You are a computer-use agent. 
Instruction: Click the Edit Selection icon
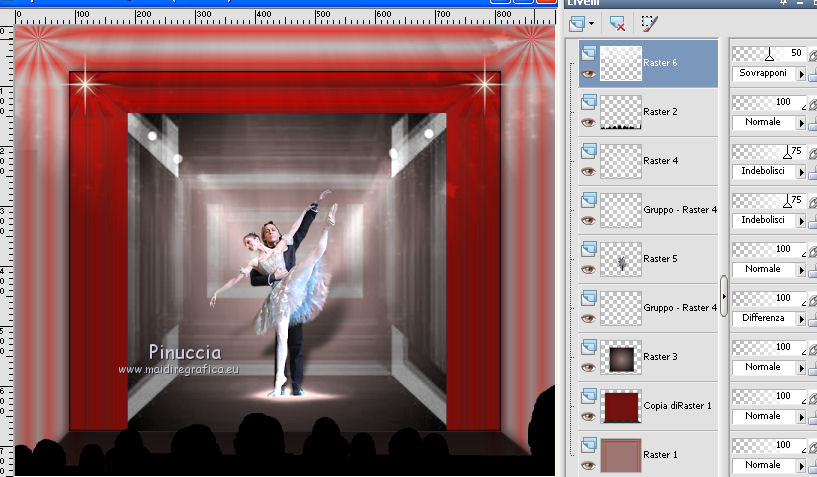[649, 23]
